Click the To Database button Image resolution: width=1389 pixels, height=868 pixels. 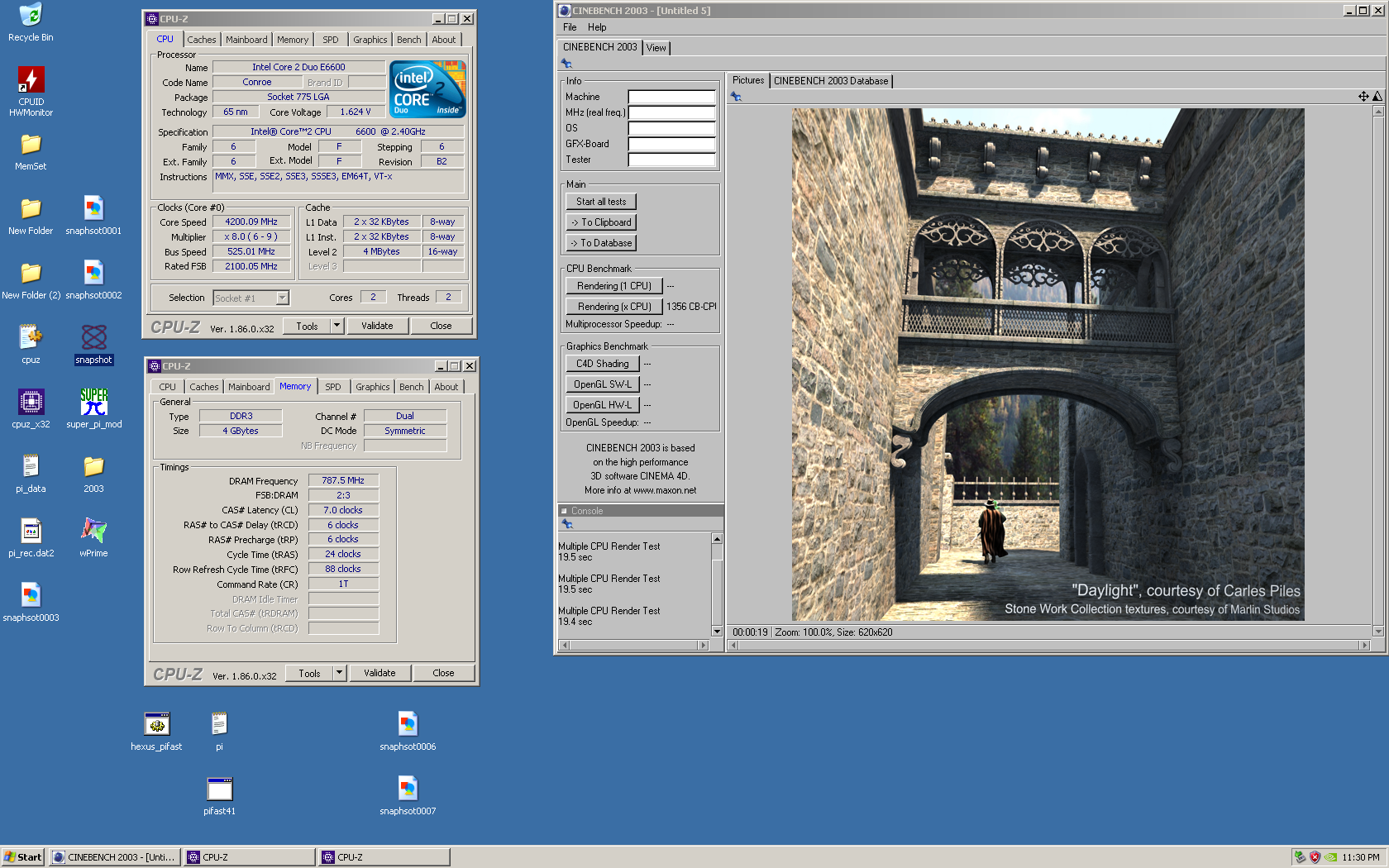(601, 243)
